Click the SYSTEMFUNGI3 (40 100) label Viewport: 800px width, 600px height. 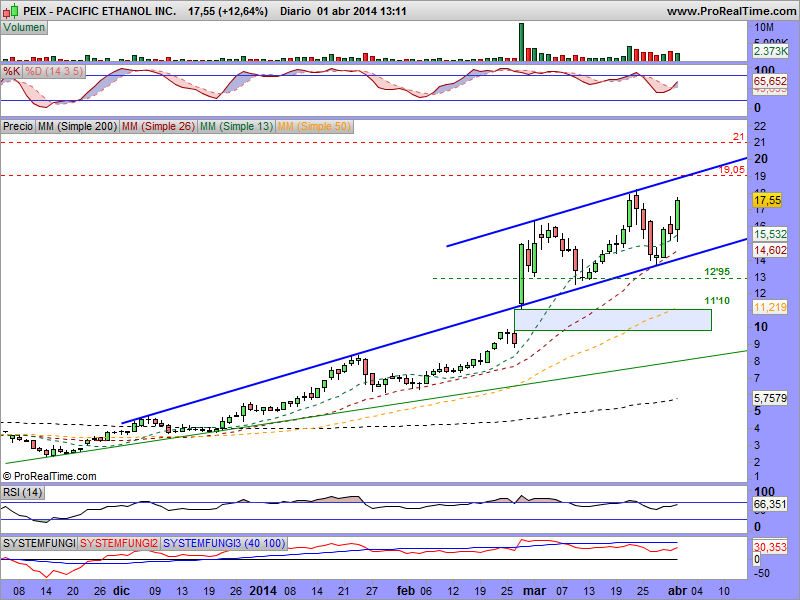[224, 543]
